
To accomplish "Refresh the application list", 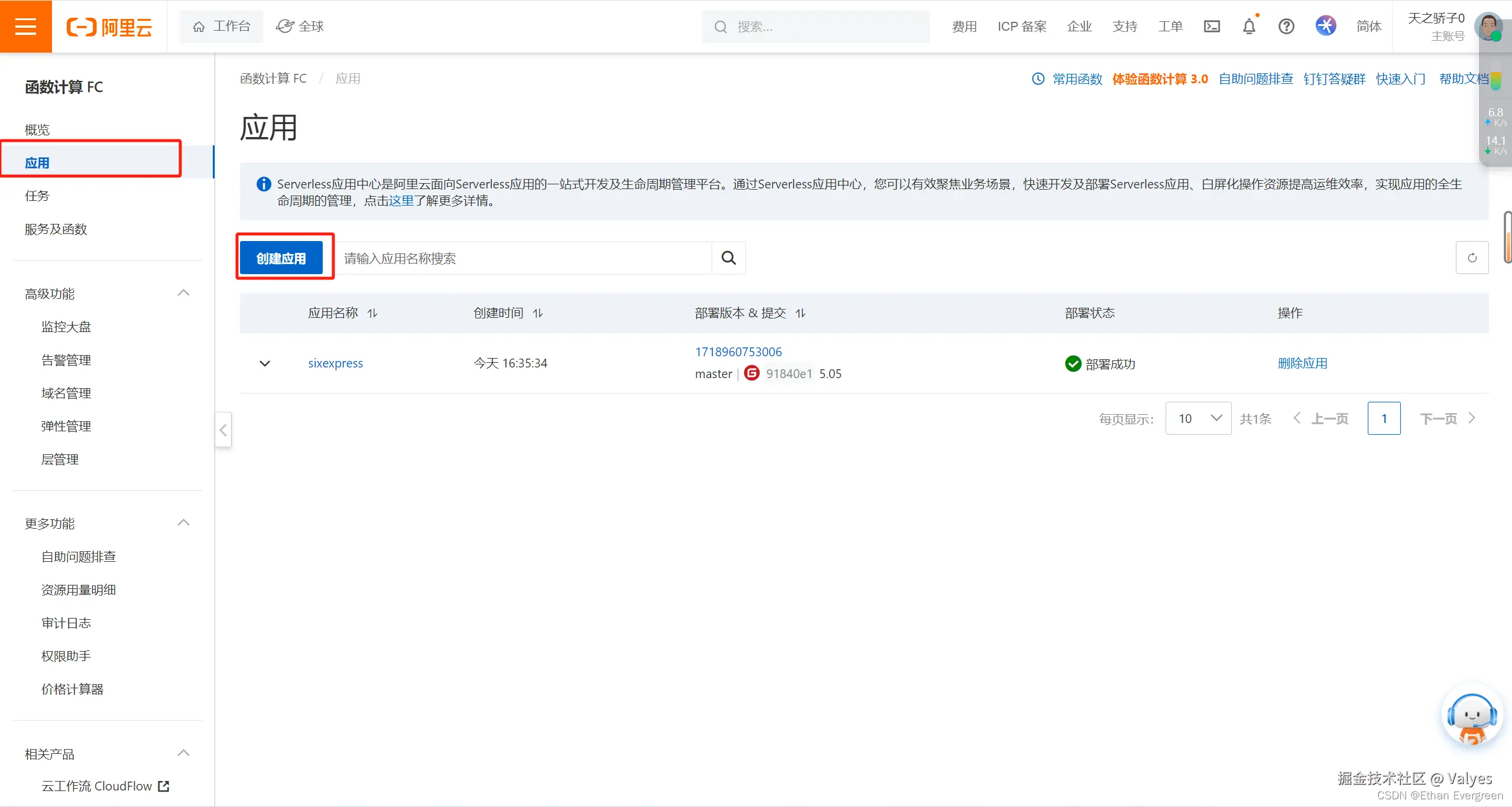I will [1472, 258].
